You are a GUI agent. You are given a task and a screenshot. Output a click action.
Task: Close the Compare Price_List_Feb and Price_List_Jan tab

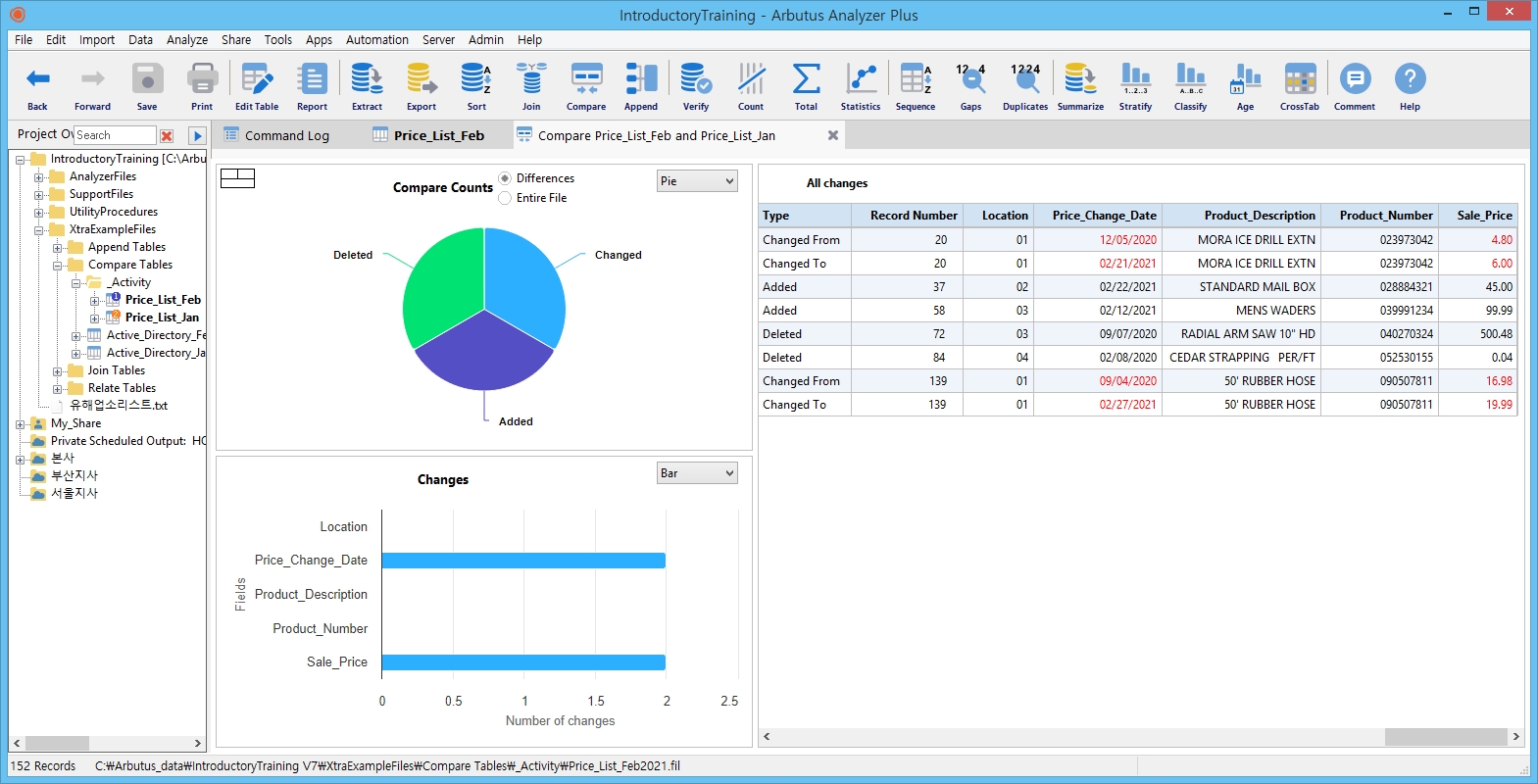[x=833, y=135]
